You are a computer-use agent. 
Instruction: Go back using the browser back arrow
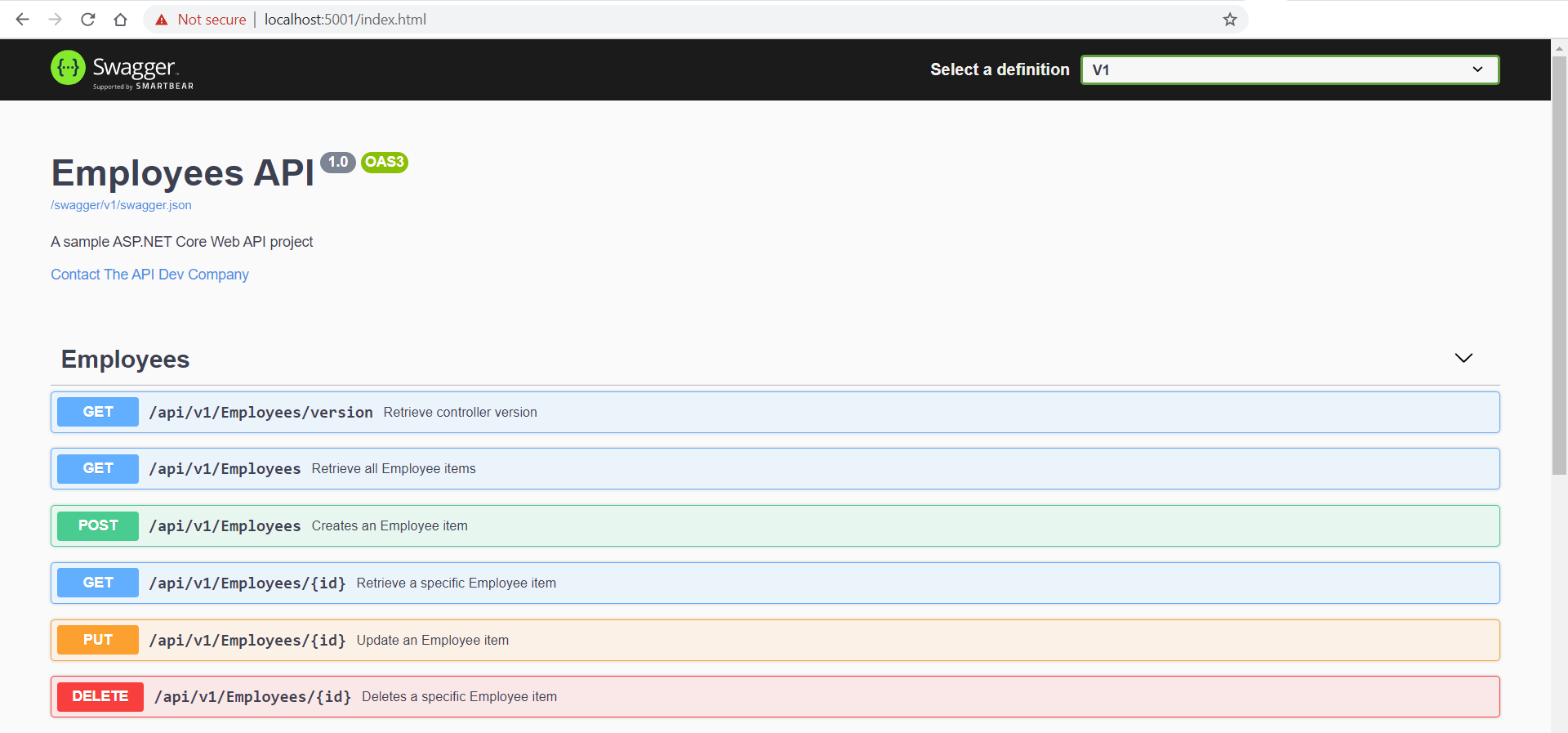(22, 20)
